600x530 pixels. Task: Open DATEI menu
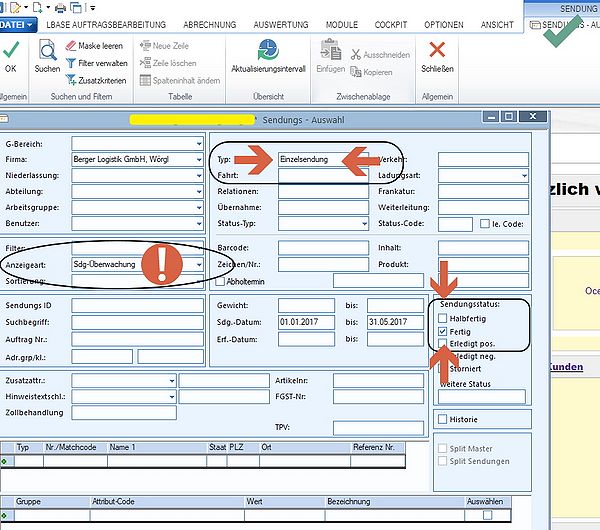pyautogui.click(x=17, y=25)
